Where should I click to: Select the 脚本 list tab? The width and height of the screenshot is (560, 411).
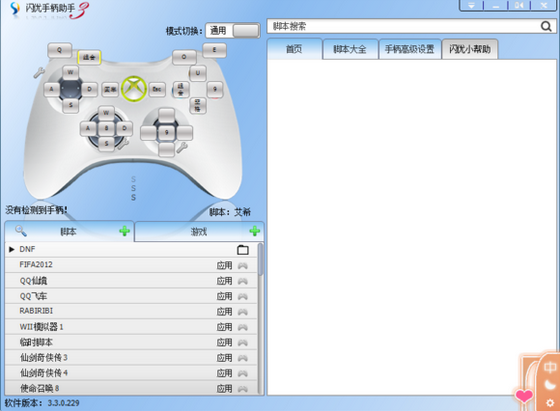69,231
